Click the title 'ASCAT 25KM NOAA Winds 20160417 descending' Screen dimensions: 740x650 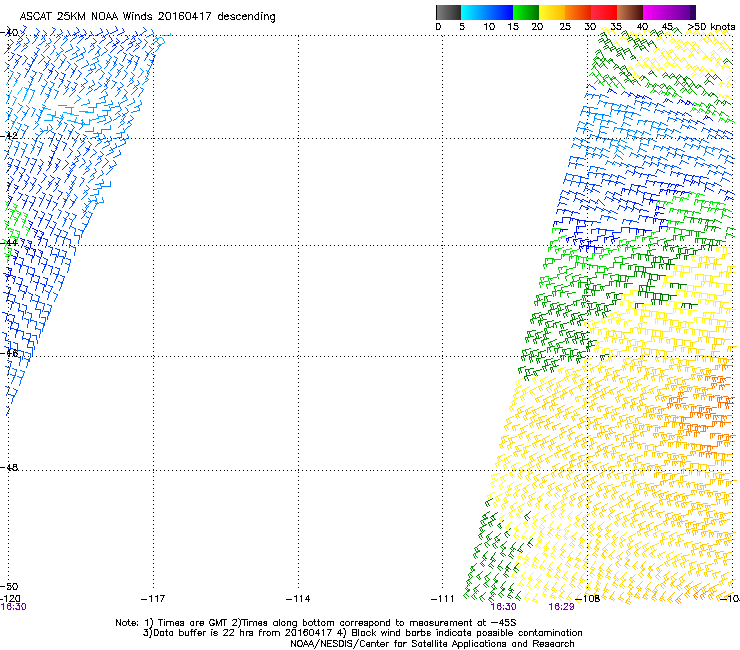click(x=147, y=17)
